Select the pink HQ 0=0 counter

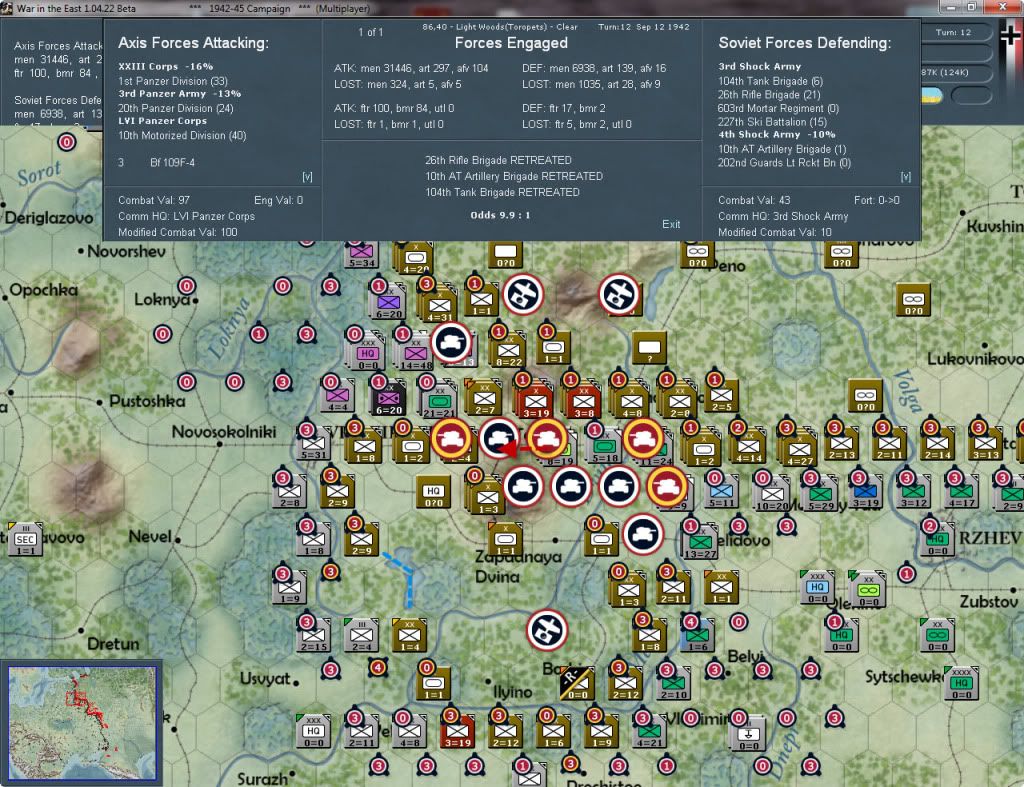[367, 353]
